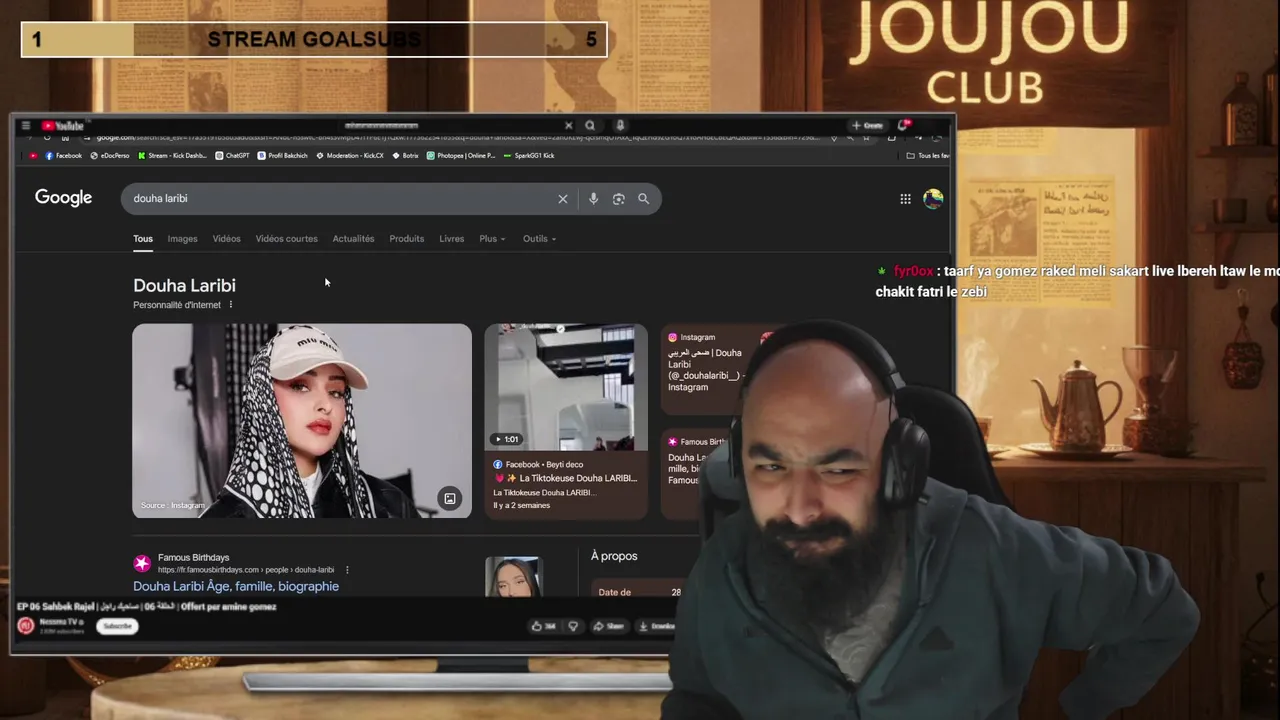Open Famous Birthdays result options menu
The height and width of the screenshot is (720, 1280).
[347, 570]
